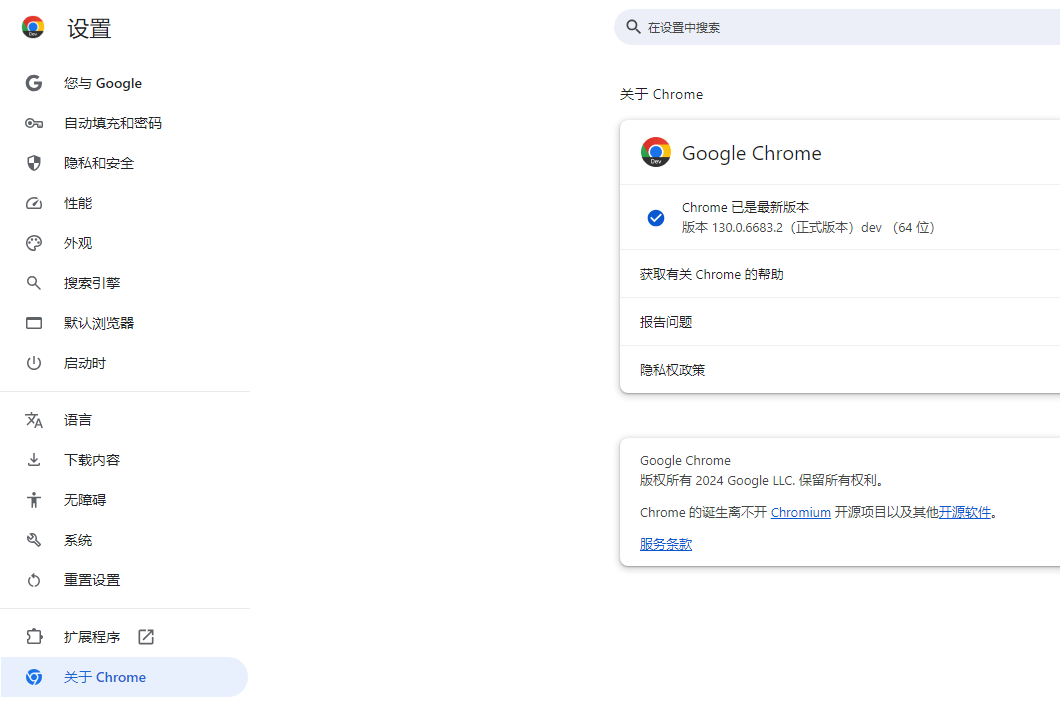1060x712 pixels.
Task: Click the external link icon beside 扩展程序
Action: click(146, 636)
